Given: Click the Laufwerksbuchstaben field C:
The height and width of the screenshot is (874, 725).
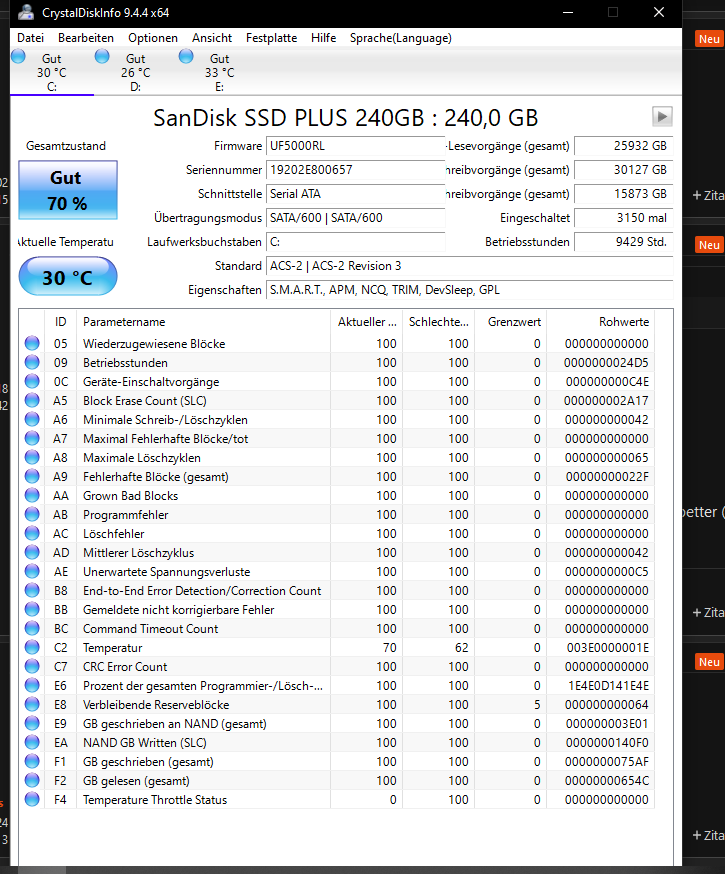Looking at the screenshot, I should (355, 242).
